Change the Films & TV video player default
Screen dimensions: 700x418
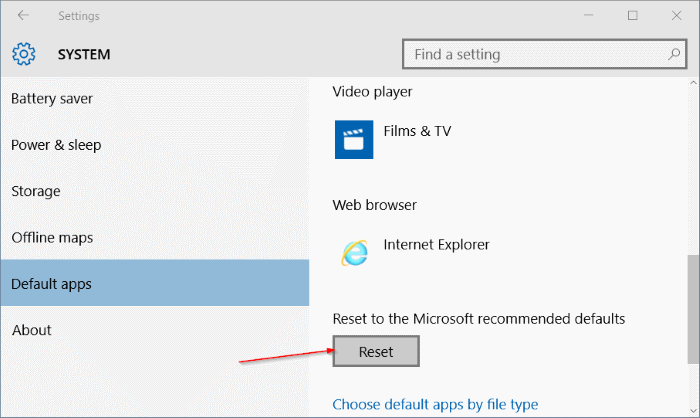coord(417,131)
